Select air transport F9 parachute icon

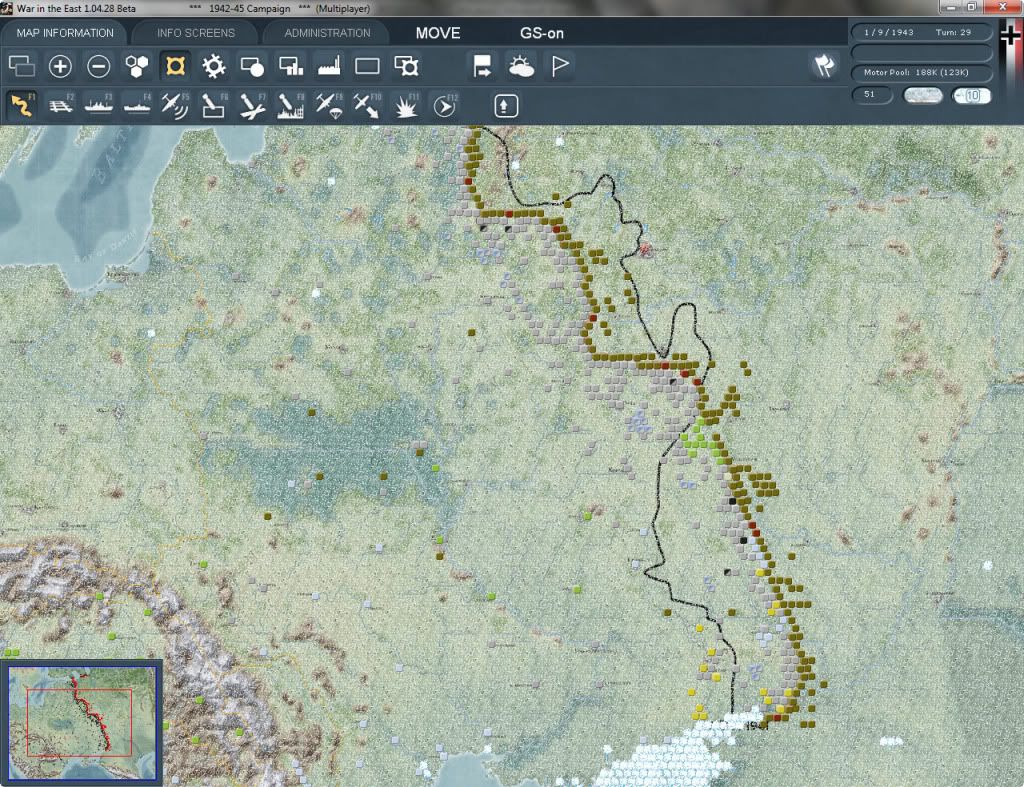tap(329, 105)
